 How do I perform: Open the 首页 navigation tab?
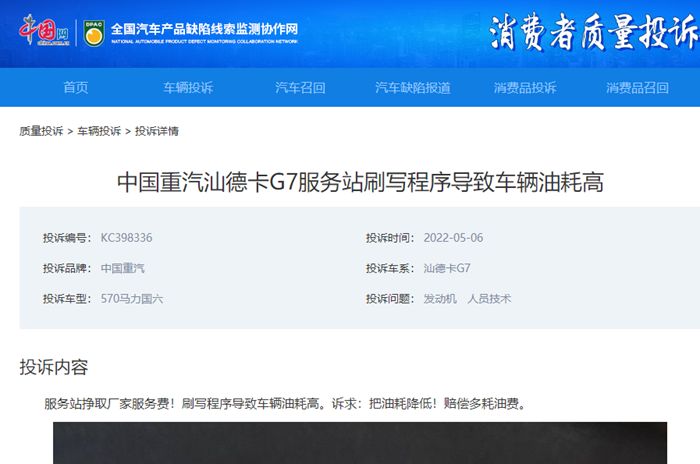76,88
